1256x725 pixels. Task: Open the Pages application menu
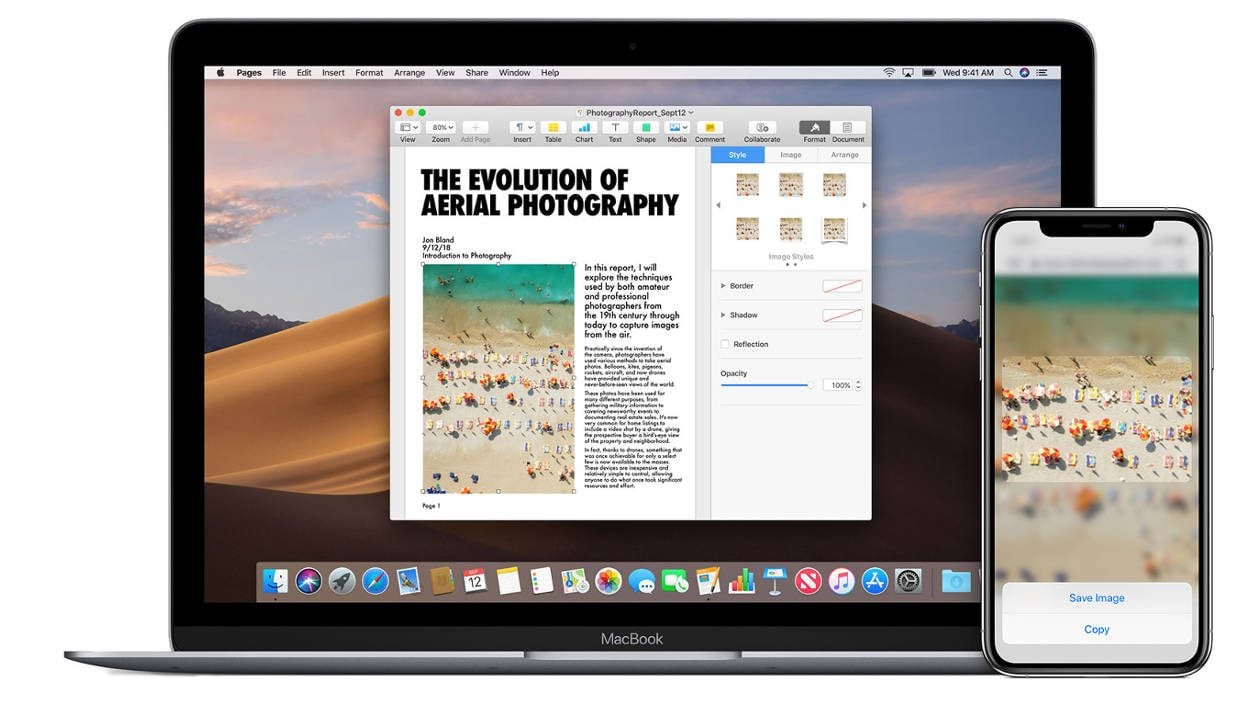click(x=249, y=73)
